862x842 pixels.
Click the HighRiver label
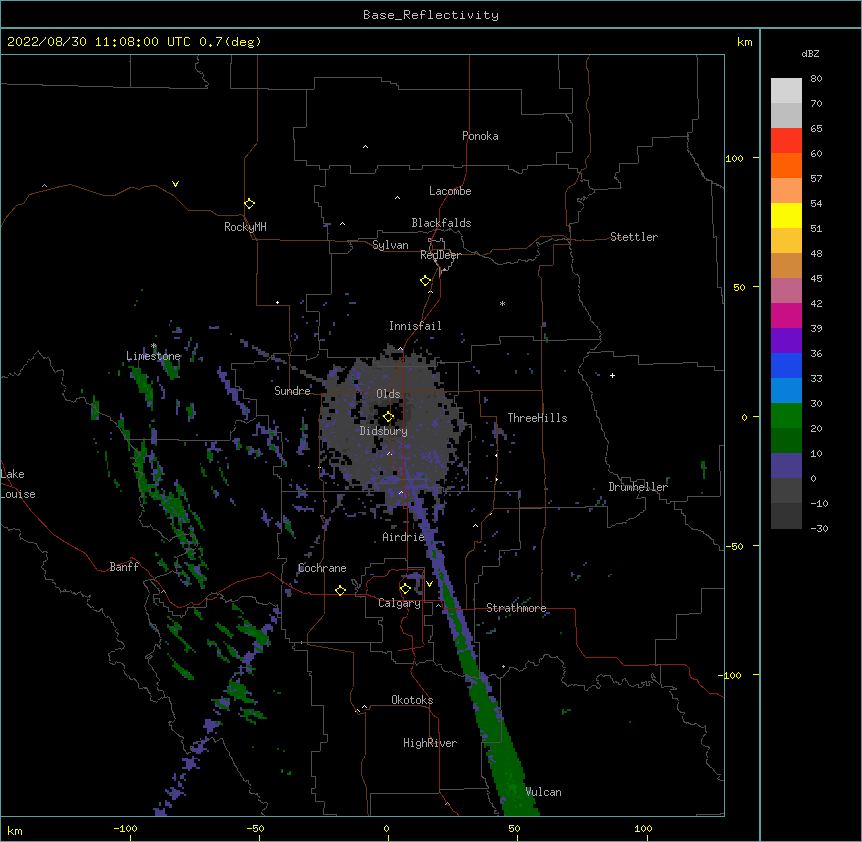point(430,743)
